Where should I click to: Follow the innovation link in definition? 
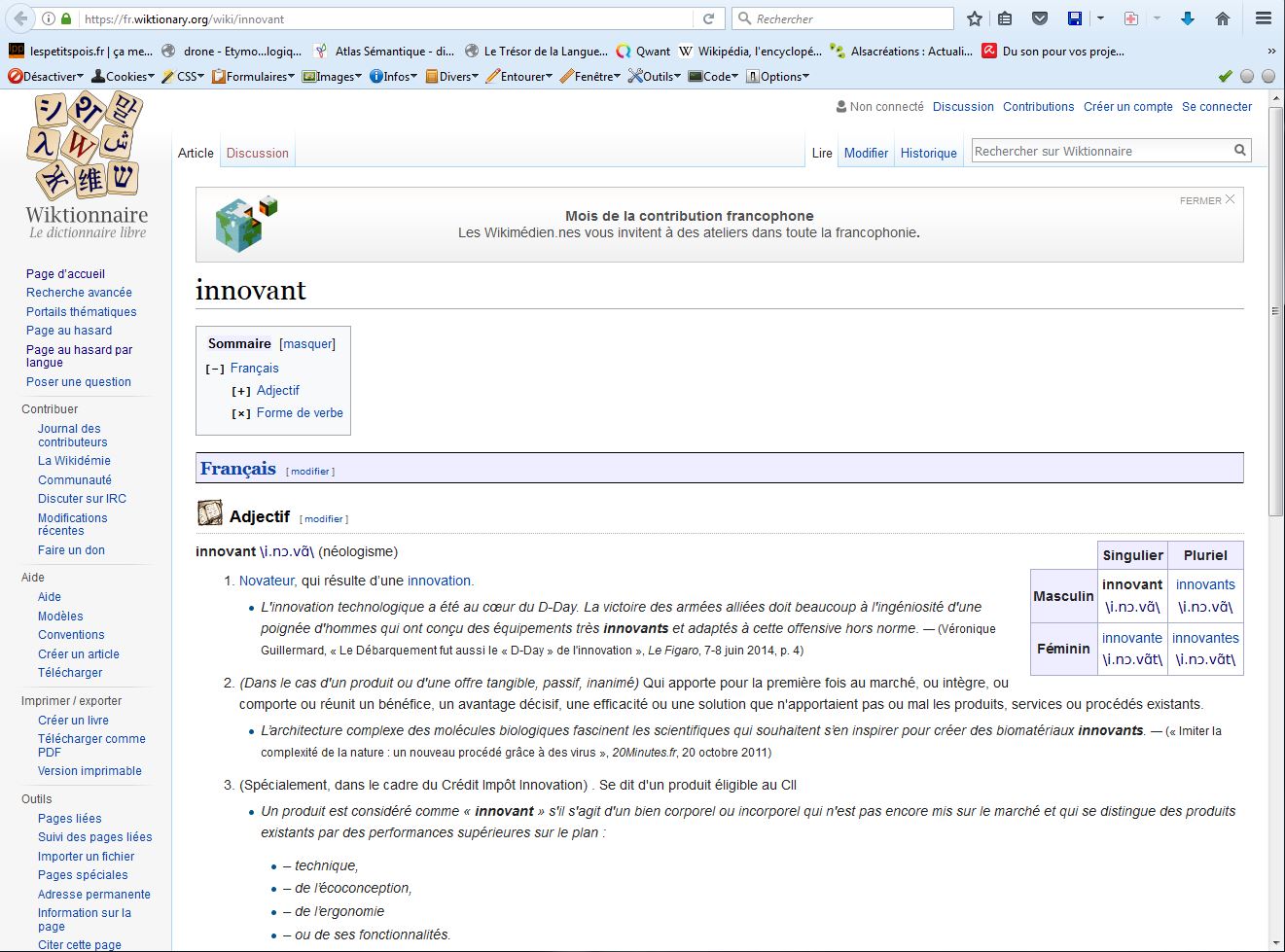pos(438,581)
